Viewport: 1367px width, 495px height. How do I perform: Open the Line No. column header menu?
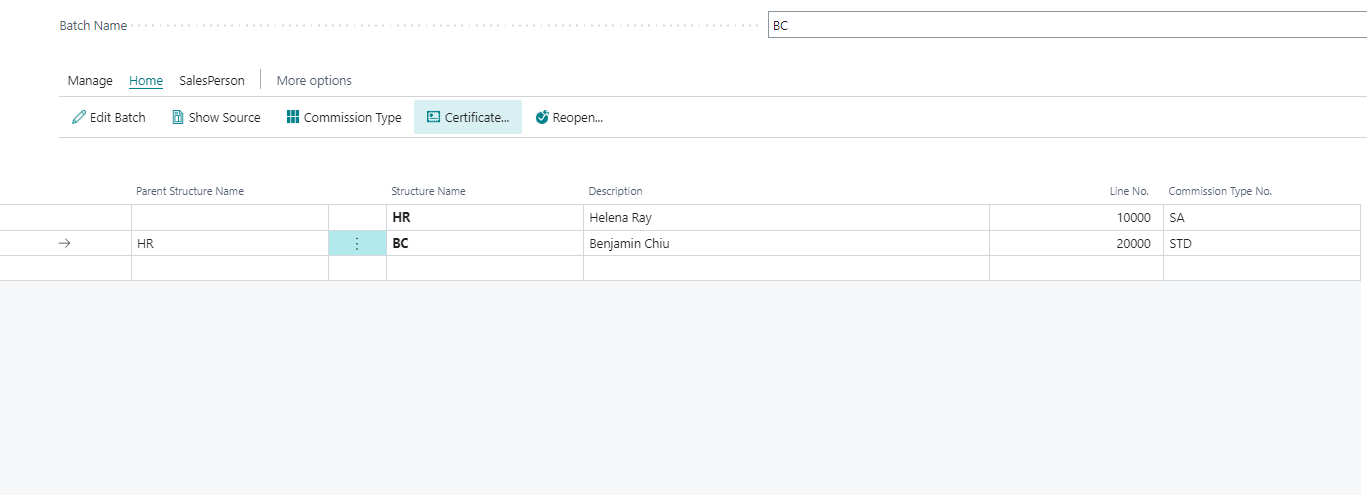(1129, 191)
